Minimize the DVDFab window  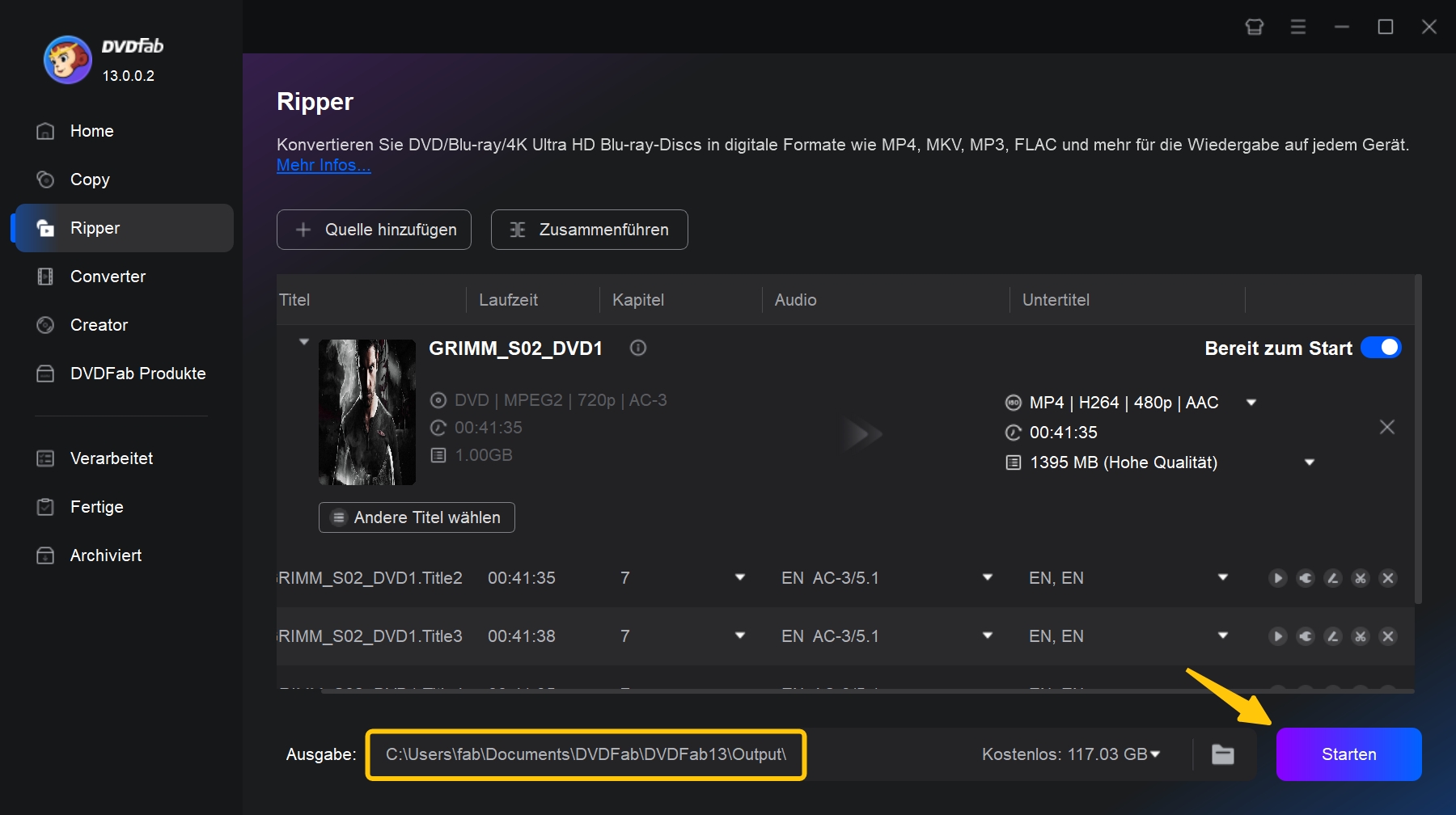1342,27
